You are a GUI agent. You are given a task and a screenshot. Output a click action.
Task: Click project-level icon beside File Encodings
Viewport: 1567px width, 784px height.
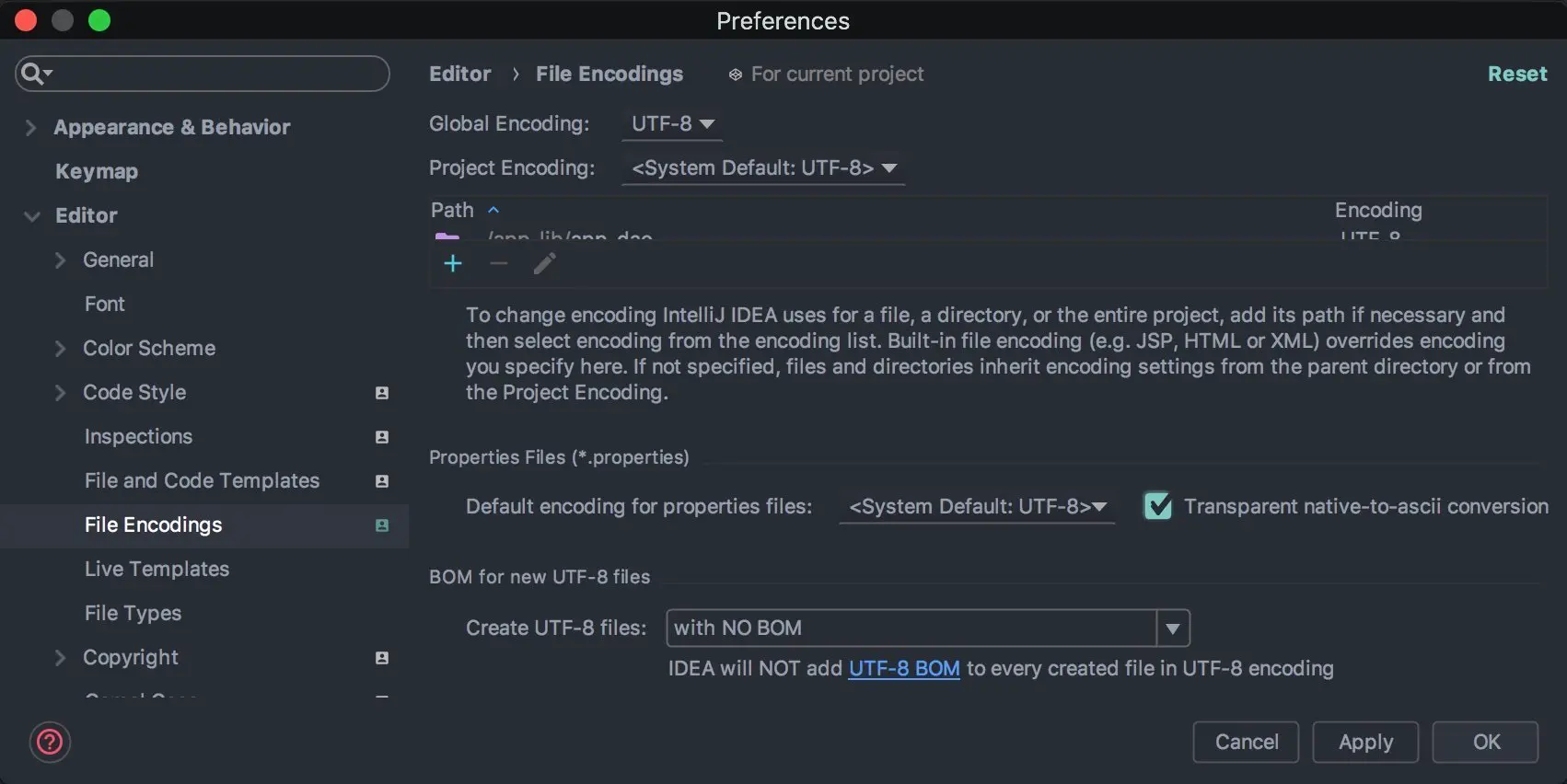click(x=382, y=525)
